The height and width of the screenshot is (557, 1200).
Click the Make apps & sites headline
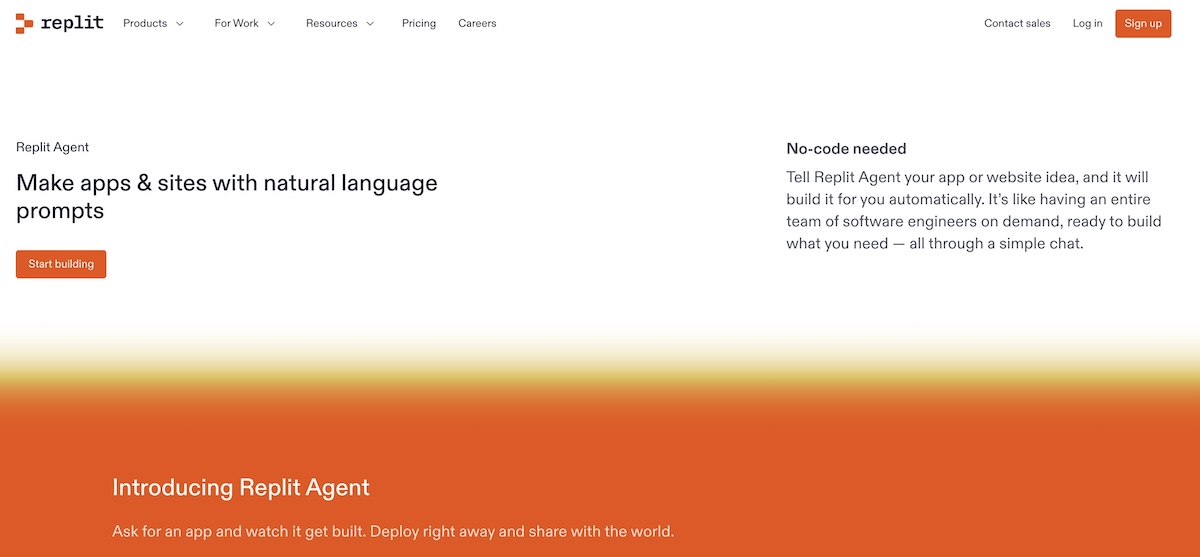227,197
